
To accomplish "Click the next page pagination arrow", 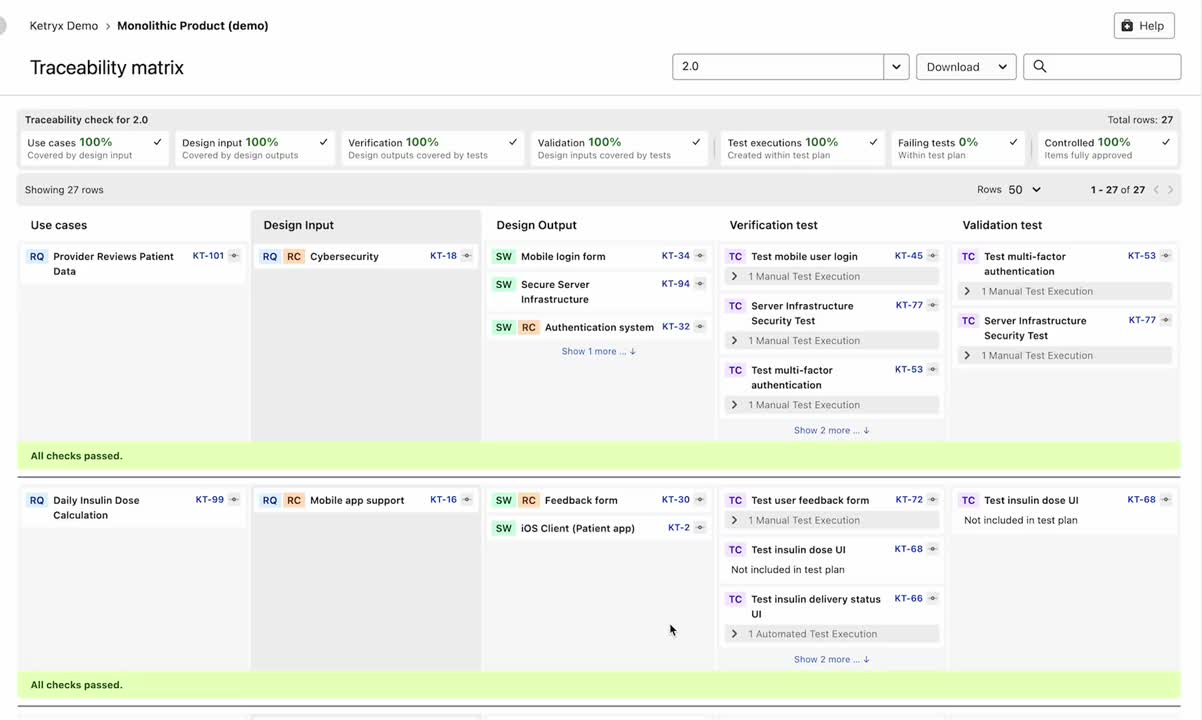I will (1170, 189).
